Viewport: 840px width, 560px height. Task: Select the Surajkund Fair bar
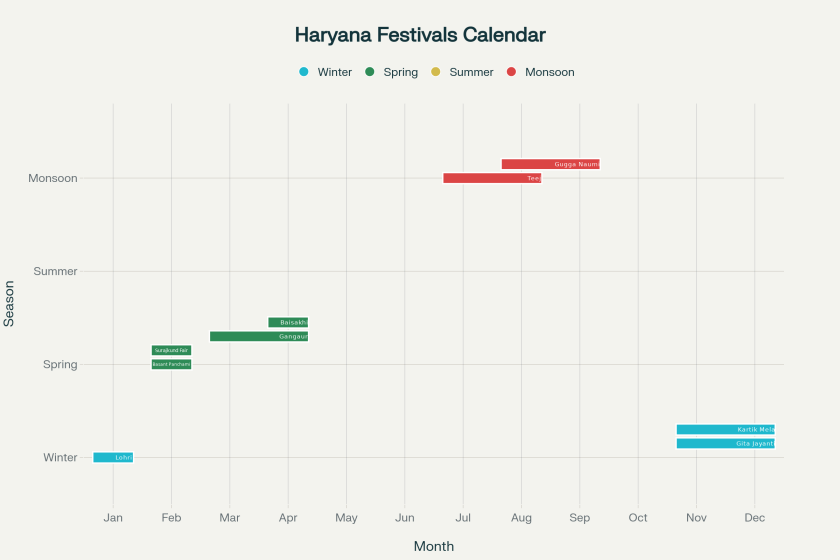coord(171,350)
